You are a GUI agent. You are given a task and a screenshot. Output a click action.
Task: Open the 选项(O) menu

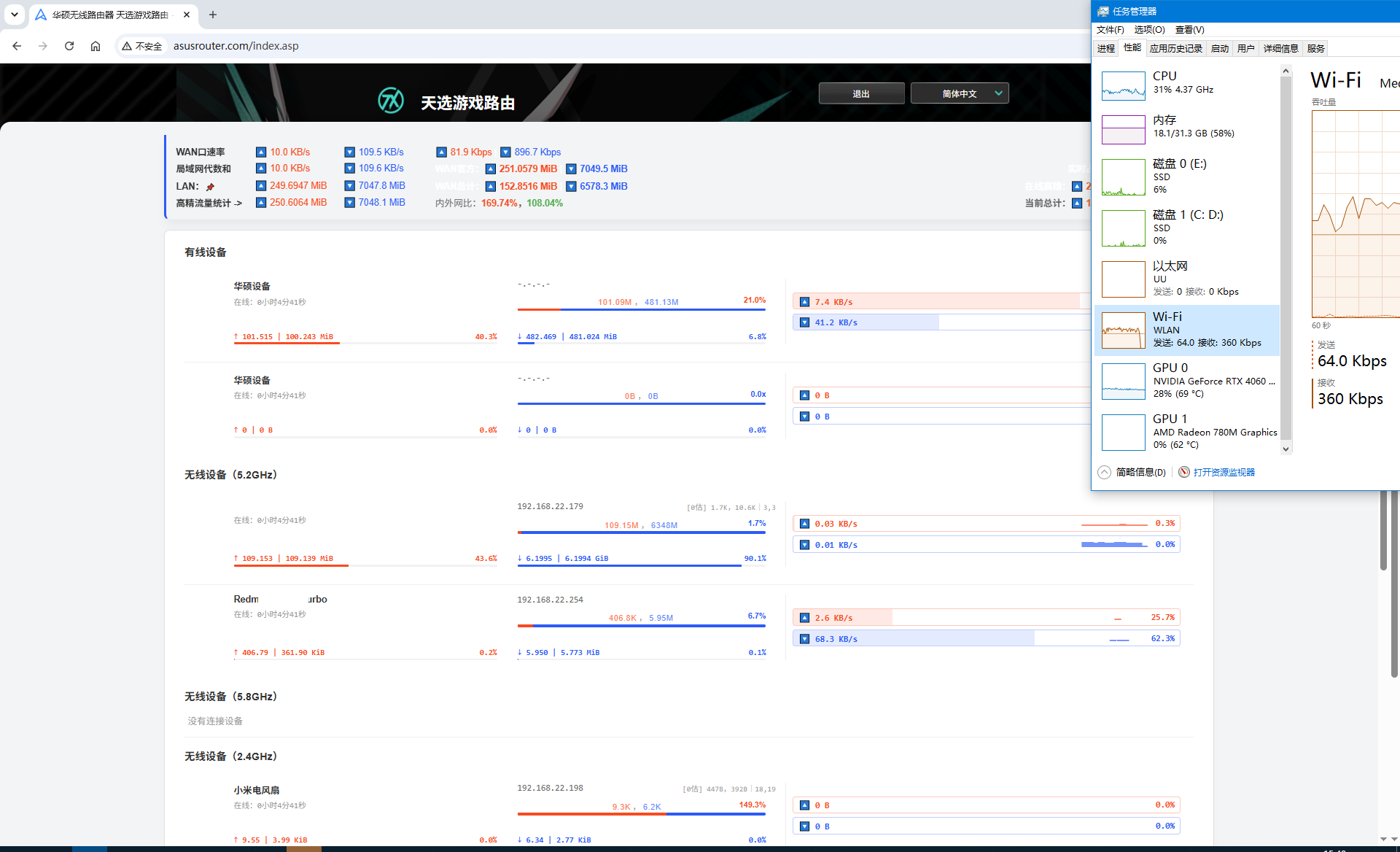click(x=1149, y=29)
